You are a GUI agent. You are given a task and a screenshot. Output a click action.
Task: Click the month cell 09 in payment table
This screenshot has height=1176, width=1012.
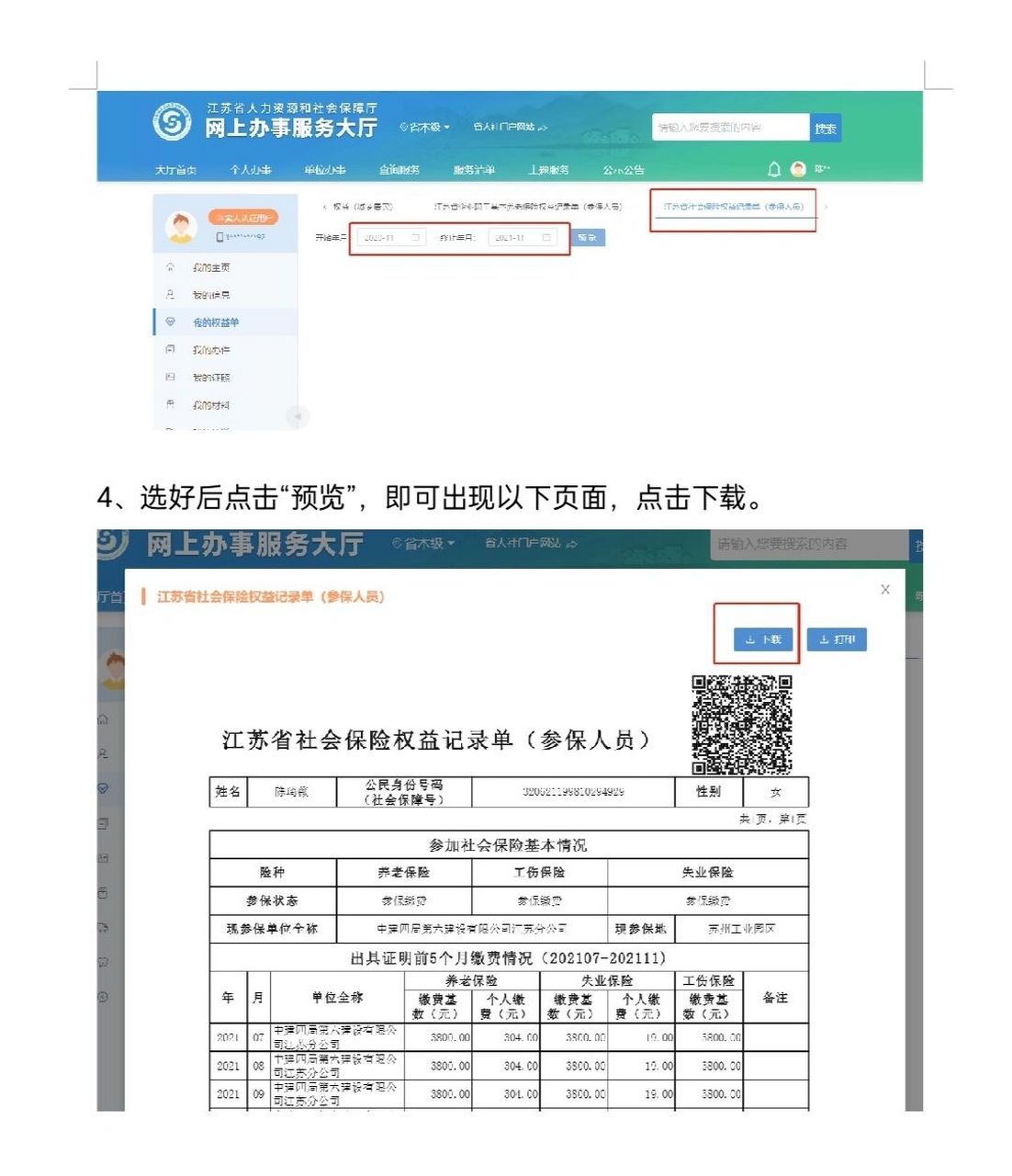(259, 1094)
